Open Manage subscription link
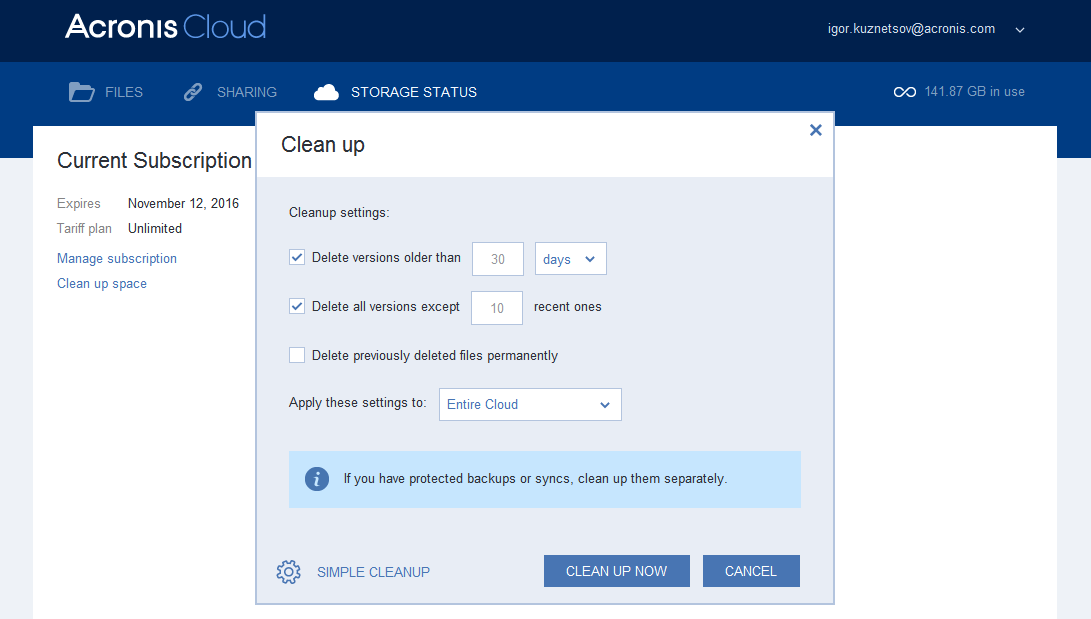The image size is (1091, 619). pyautogui.click(x=117, y=258)
